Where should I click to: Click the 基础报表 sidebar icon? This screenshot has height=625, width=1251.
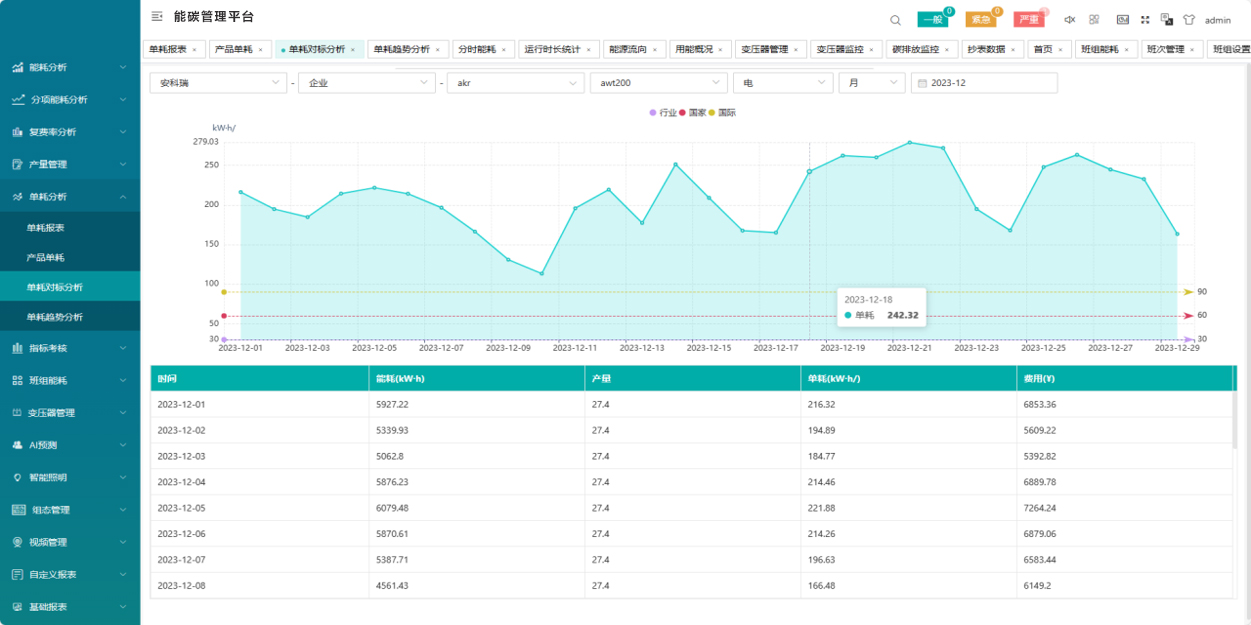tap(17, 607)
